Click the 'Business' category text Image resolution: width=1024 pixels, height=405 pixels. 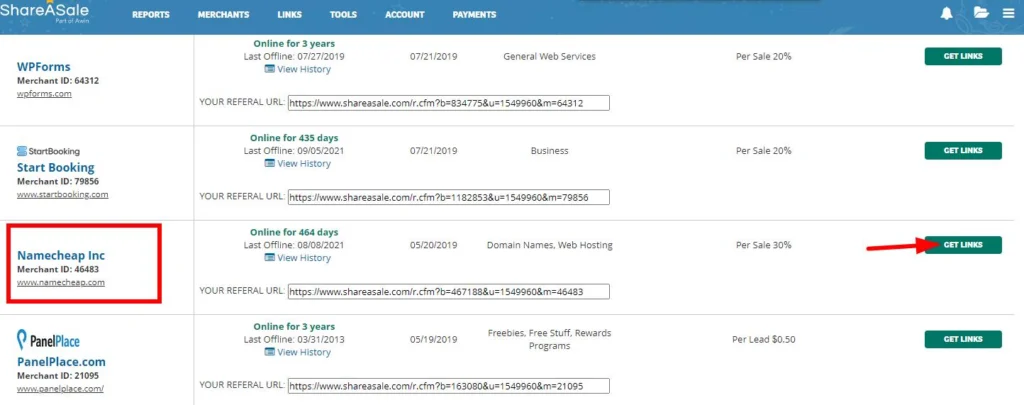point(549,150)
